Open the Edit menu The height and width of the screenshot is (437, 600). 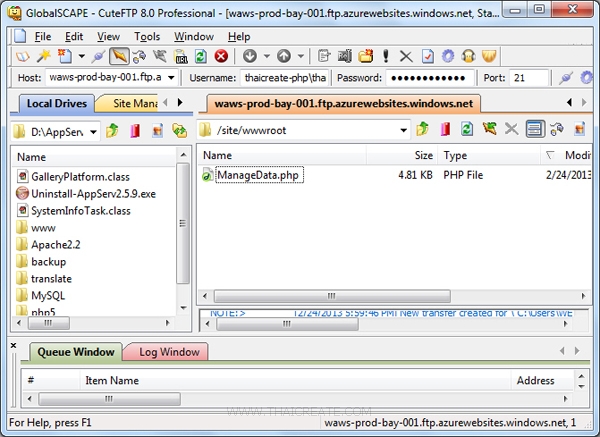[x=74, y=37]
